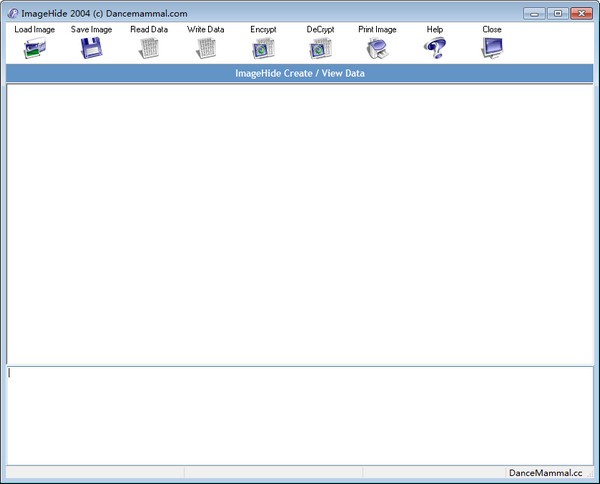600x484 pixels.
Task: Click inside the large blank image display area
Action: click(300, 222)
